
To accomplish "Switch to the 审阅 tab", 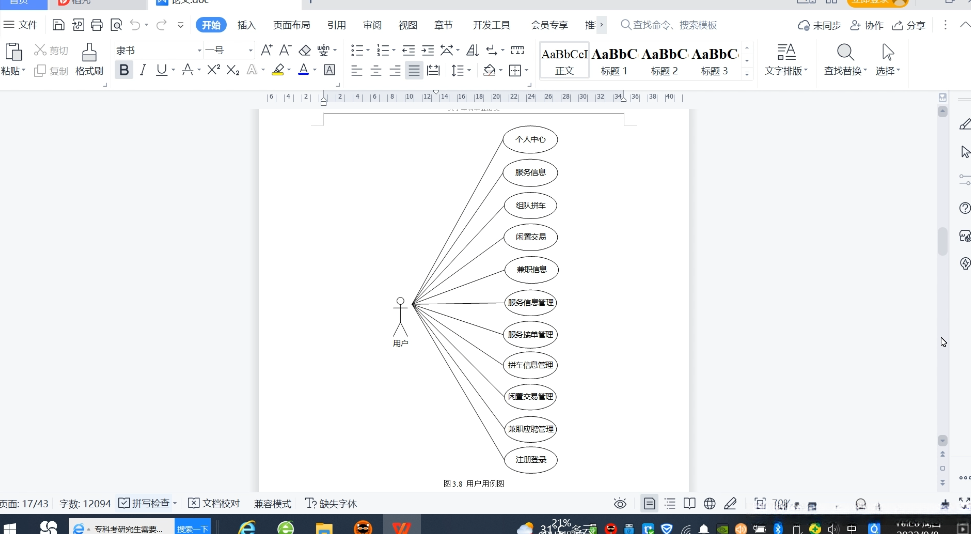I will tap(372, 25).
